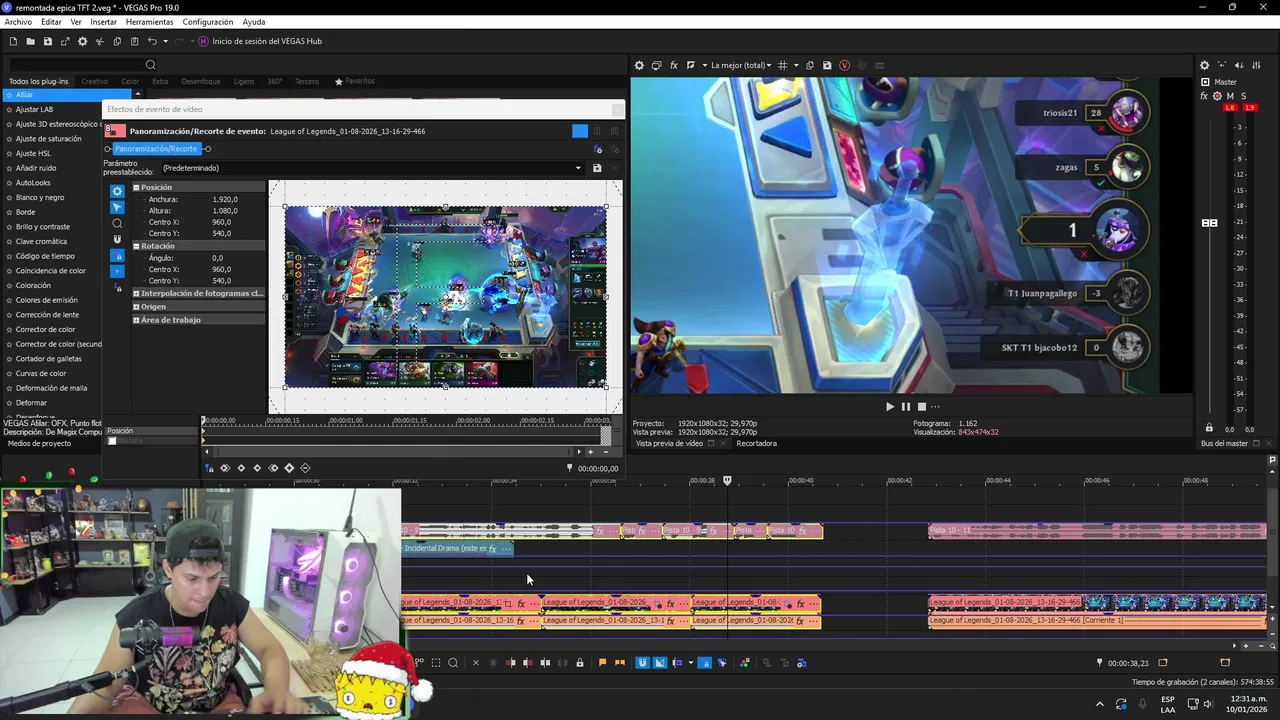
Task: Click the New project icon in toolbar
Action: coord(13,41)
